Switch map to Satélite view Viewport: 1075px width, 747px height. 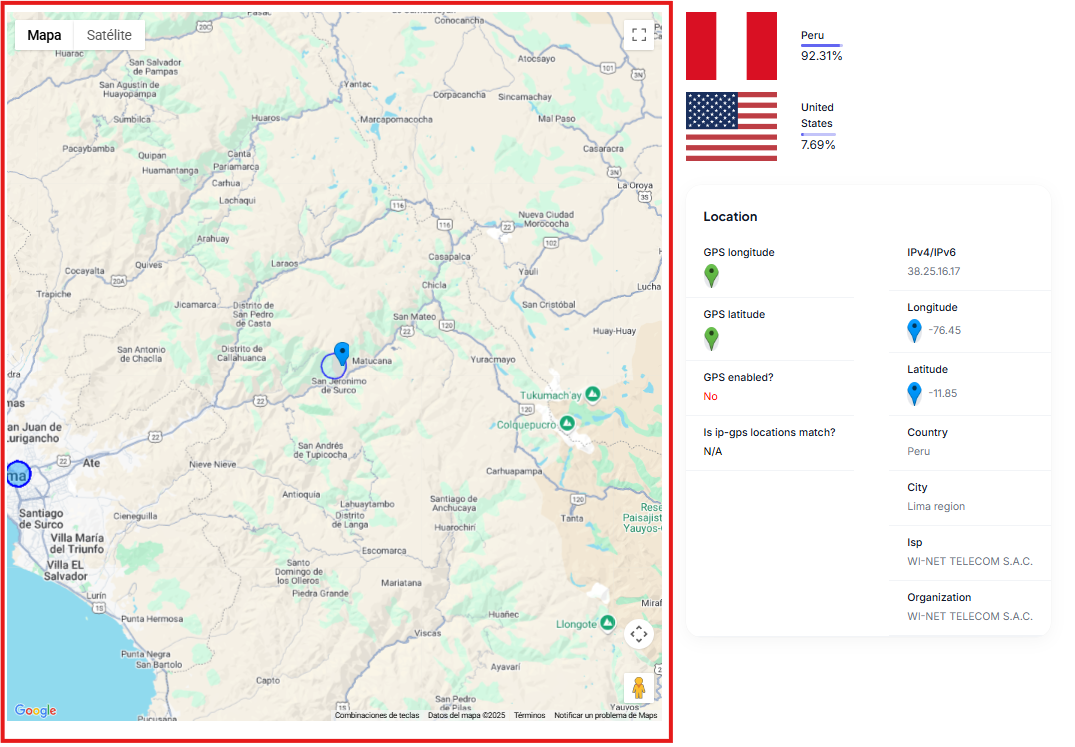(110, 35)
